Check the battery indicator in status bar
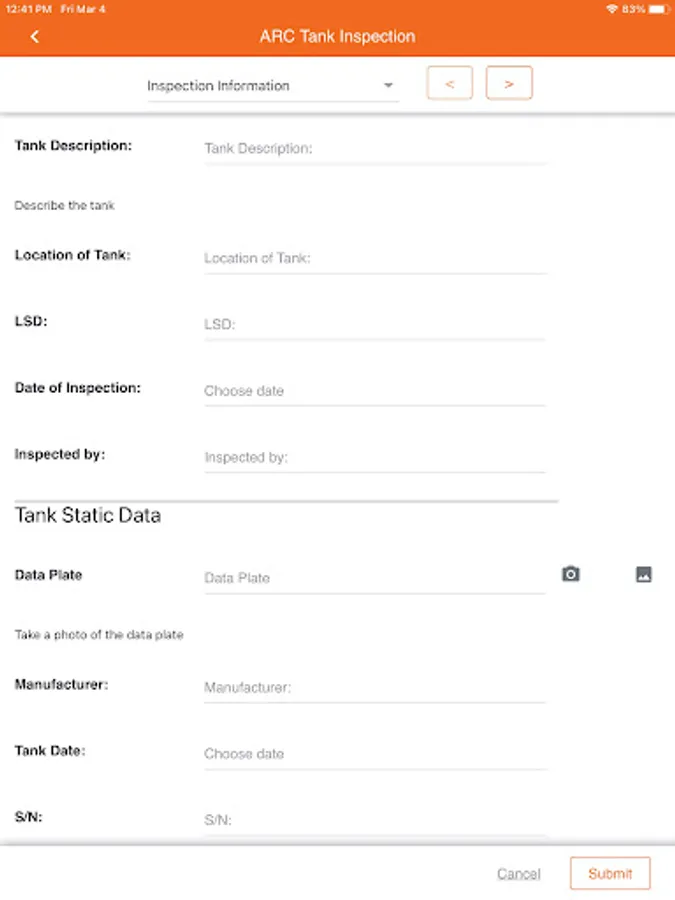This screenshot has height=900, width=675. pyautogui.click(x=658, y=9)
